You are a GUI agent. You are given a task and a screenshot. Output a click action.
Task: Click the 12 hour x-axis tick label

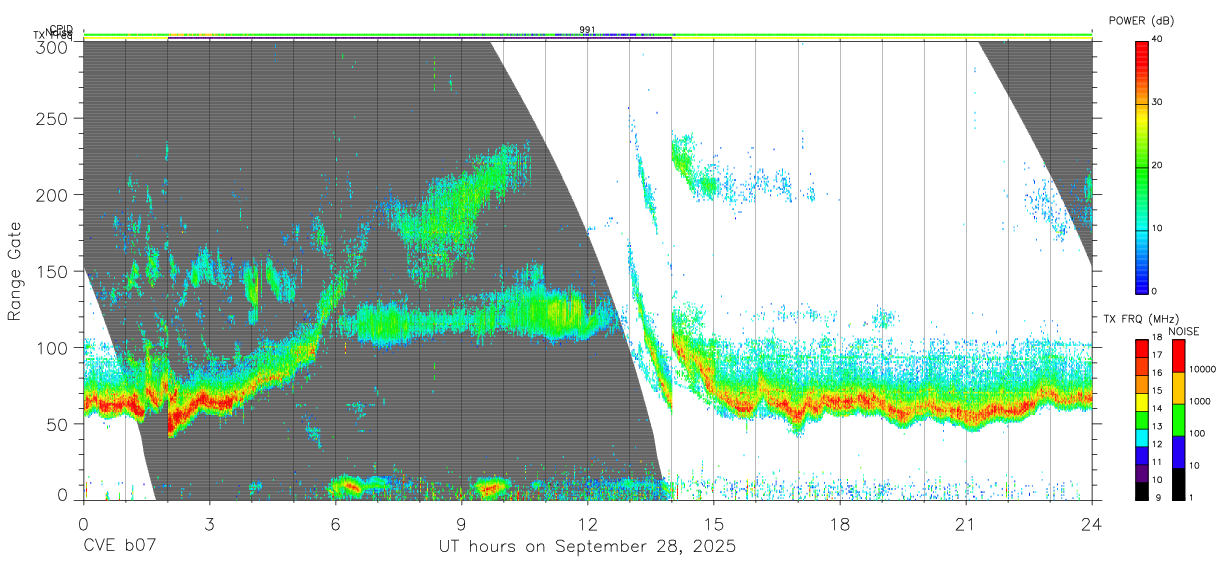point(587,524)
